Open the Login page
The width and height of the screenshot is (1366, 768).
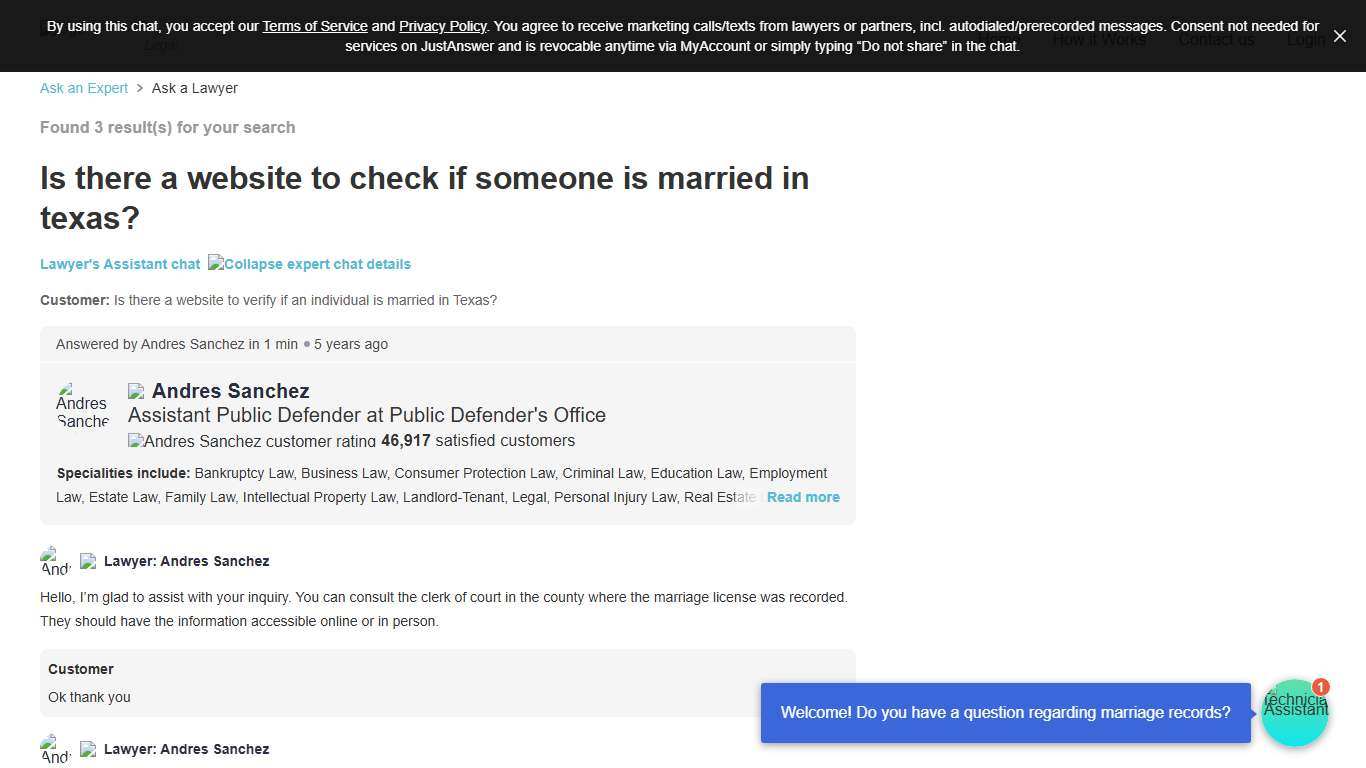click(x=1306, y=40)
